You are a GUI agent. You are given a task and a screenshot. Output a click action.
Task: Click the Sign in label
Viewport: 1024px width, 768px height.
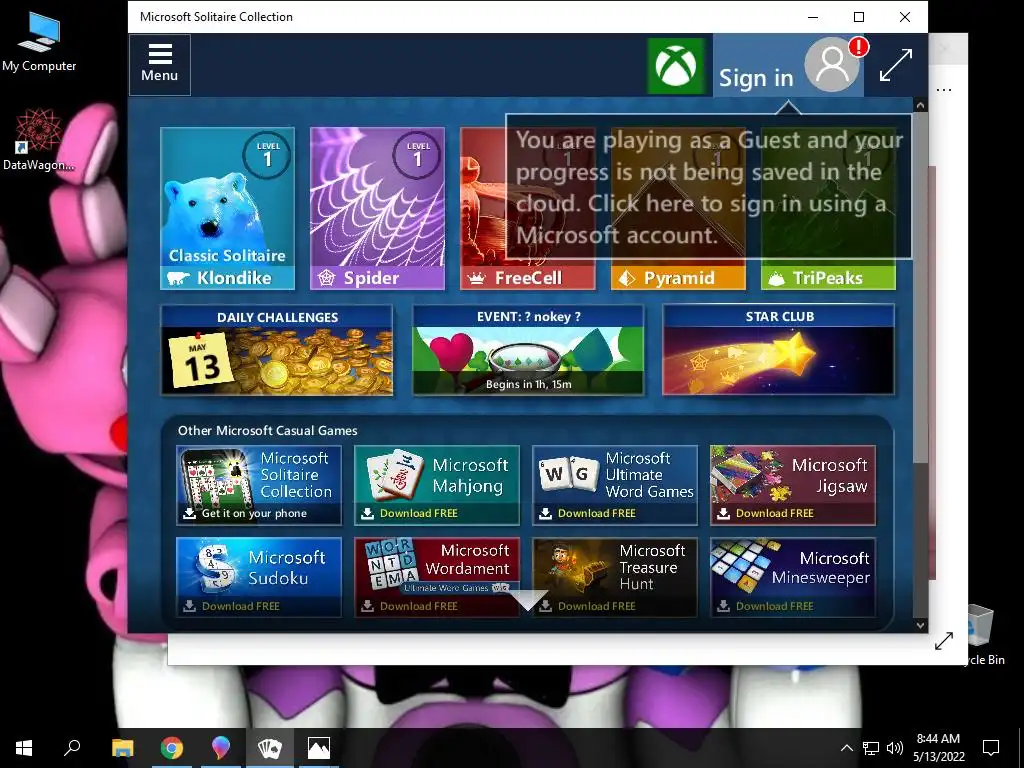(x=756, y=78)
